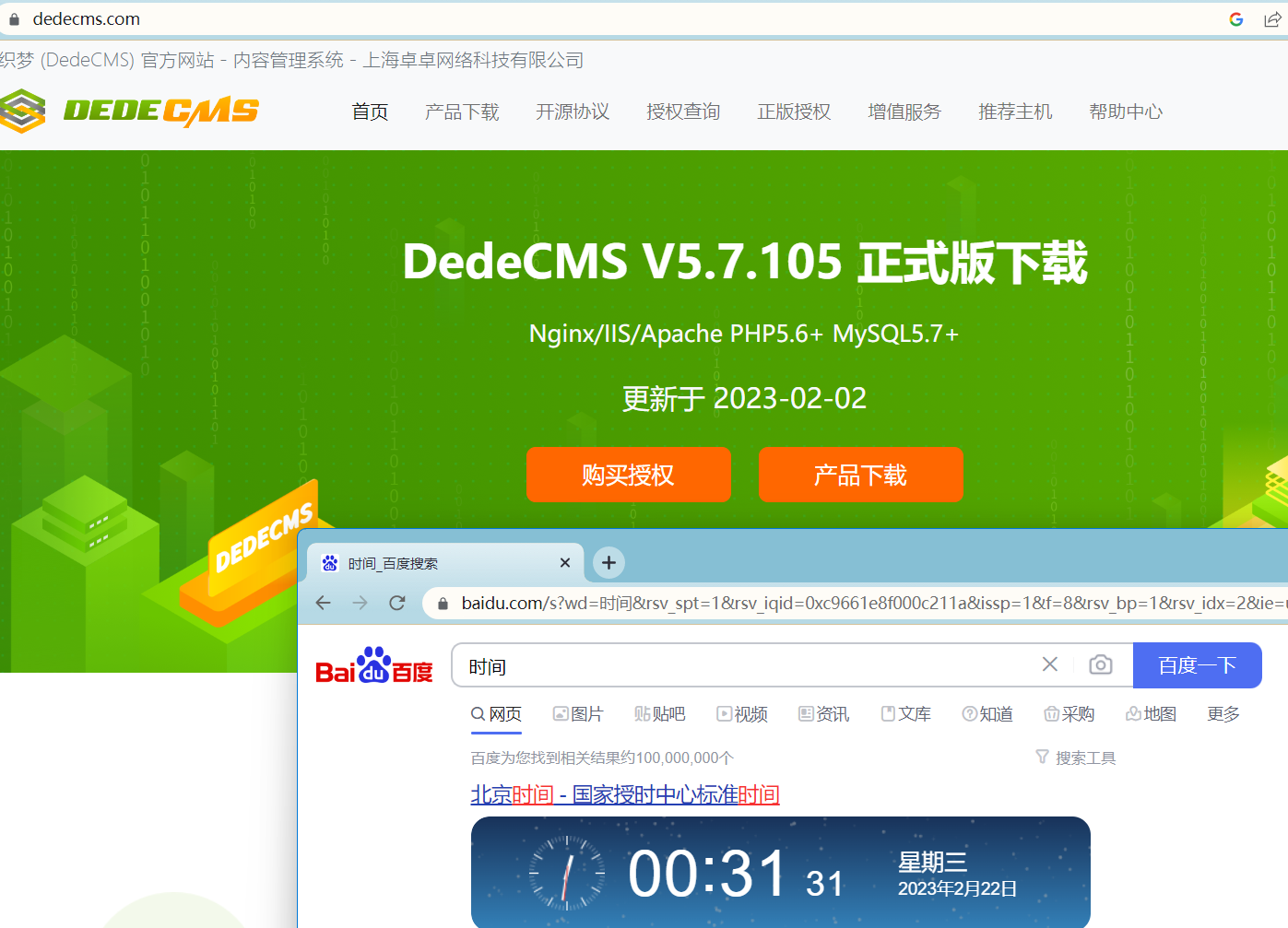Switch to the 图片 results tab
The width and height of the screenshot is (1288, 928).
pos(578,714)
